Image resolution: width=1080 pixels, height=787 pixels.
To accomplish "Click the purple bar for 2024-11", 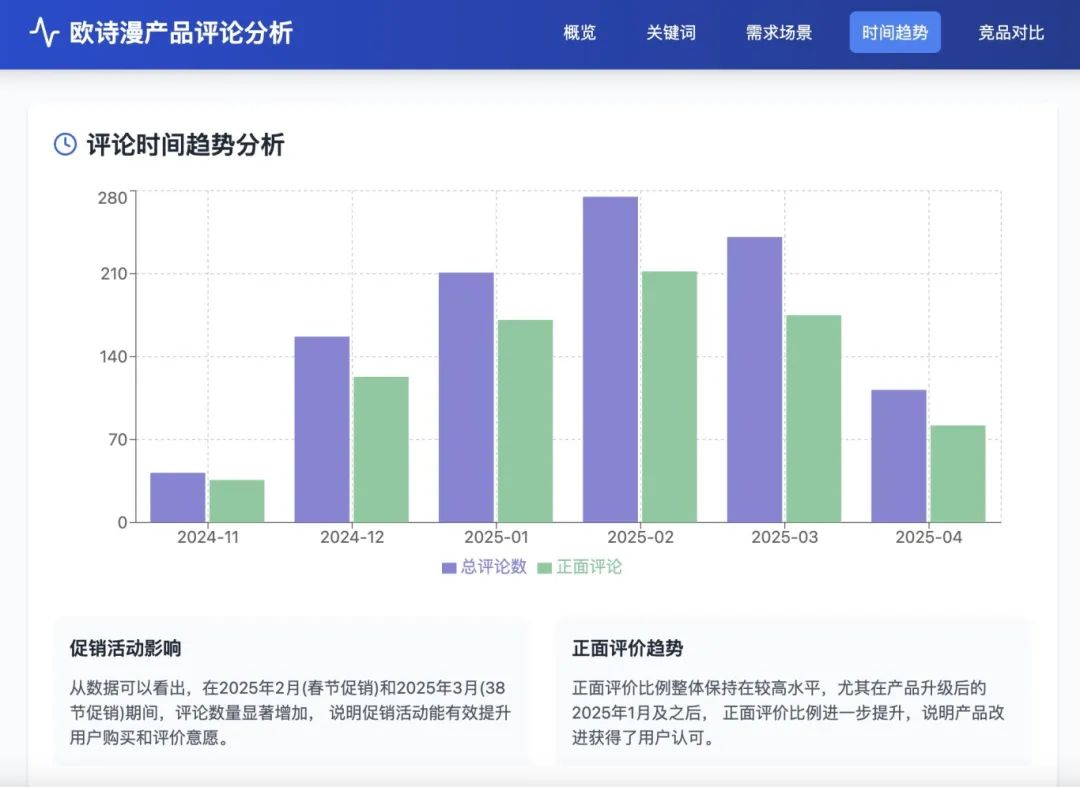I will point(178,497).
